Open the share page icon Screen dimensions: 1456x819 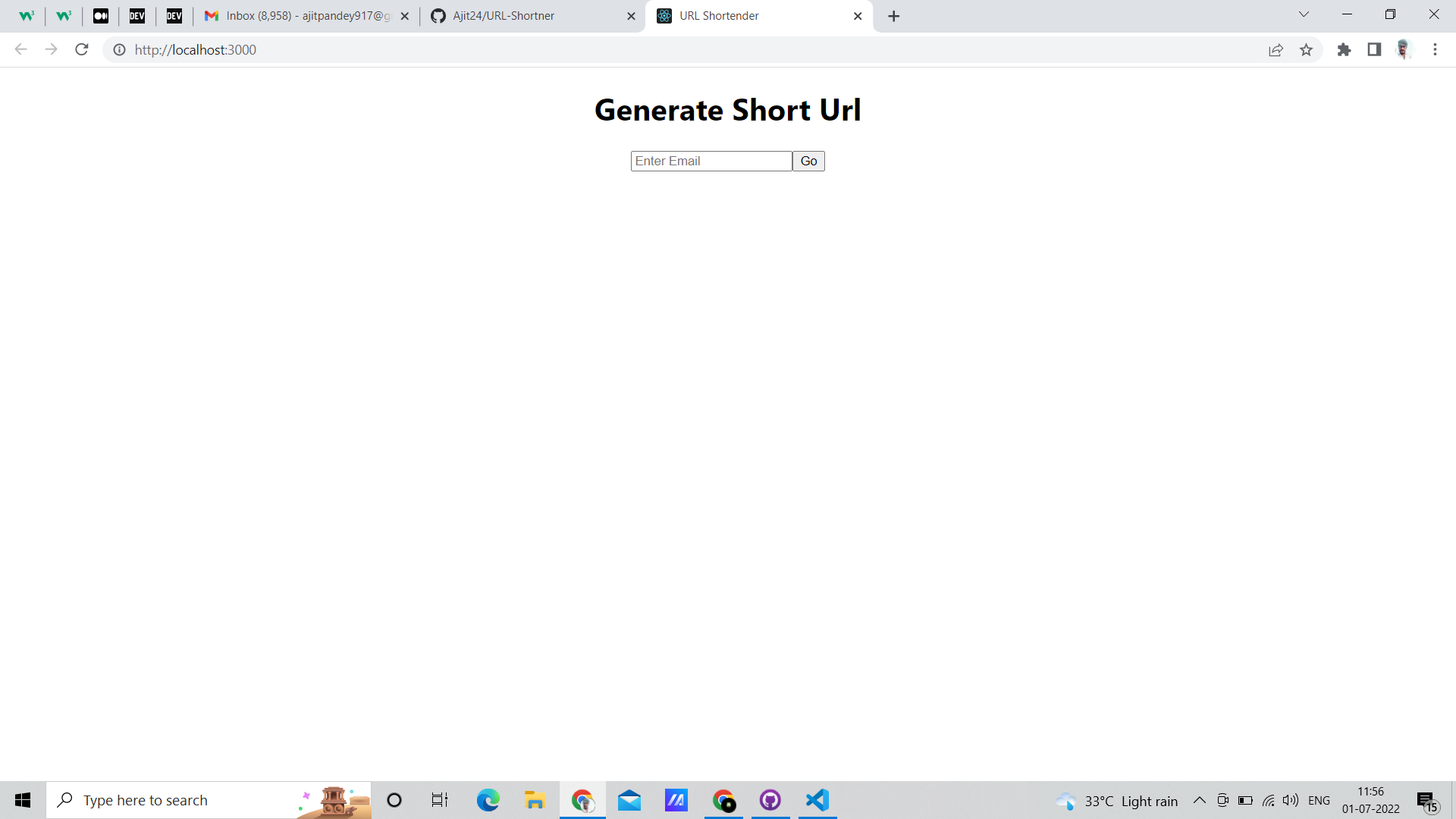(1276, 49)
